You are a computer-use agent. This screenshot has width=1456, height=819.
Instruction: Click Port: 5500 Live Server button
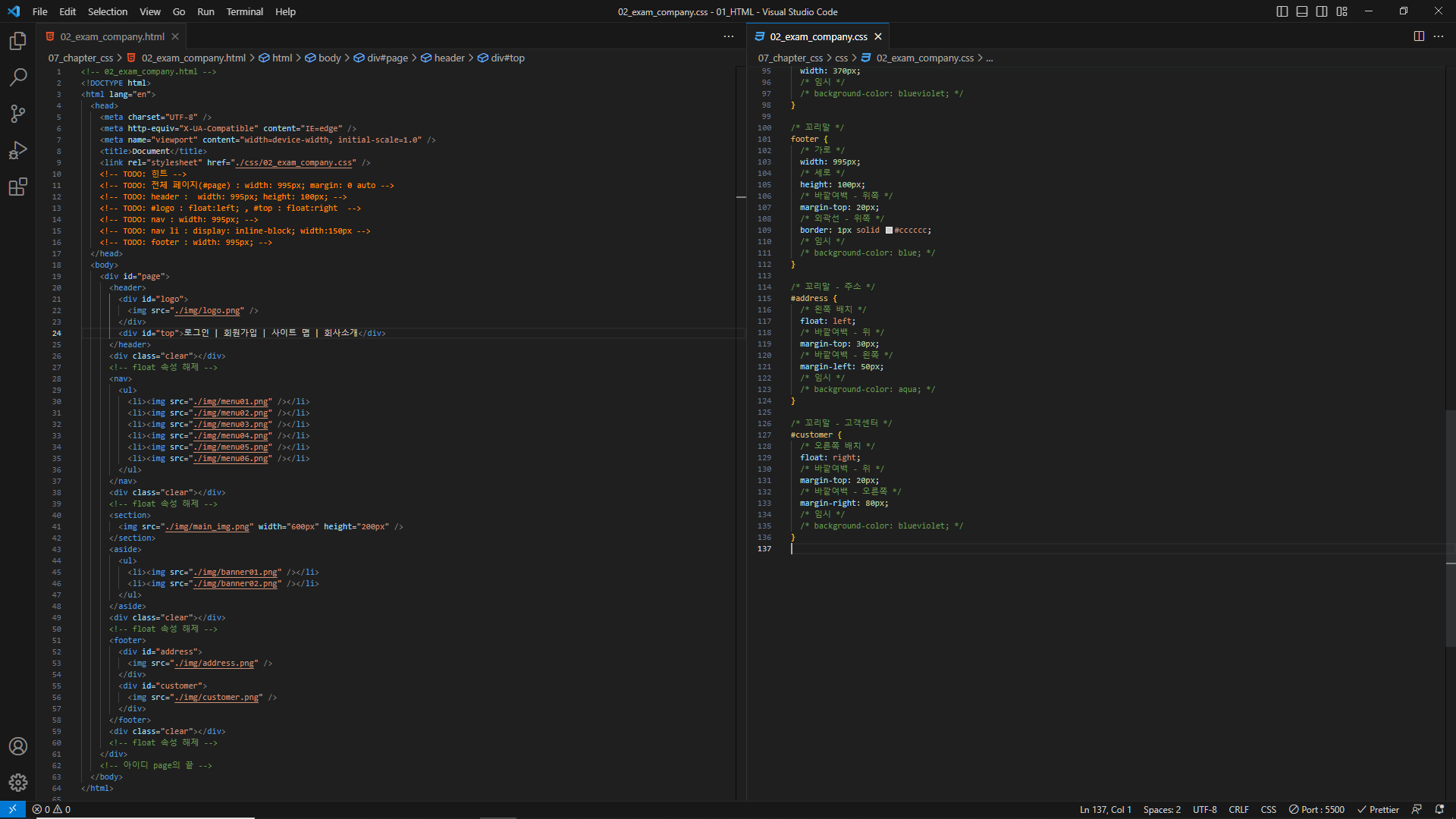1317,809
